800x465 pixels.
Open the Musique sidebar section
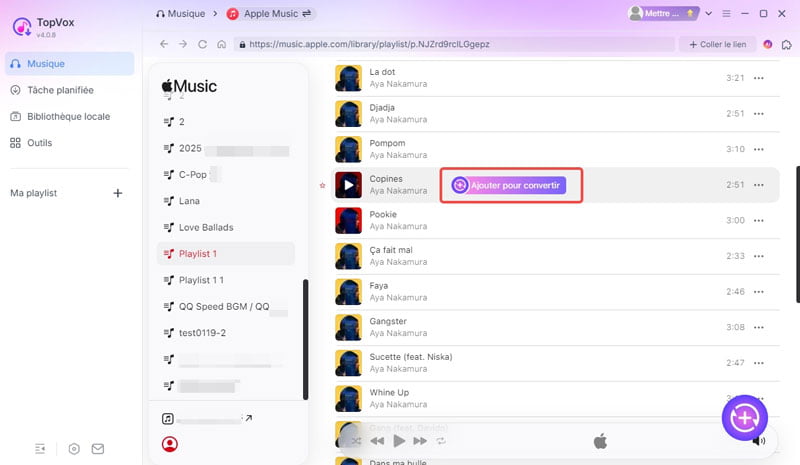[69, 64]
